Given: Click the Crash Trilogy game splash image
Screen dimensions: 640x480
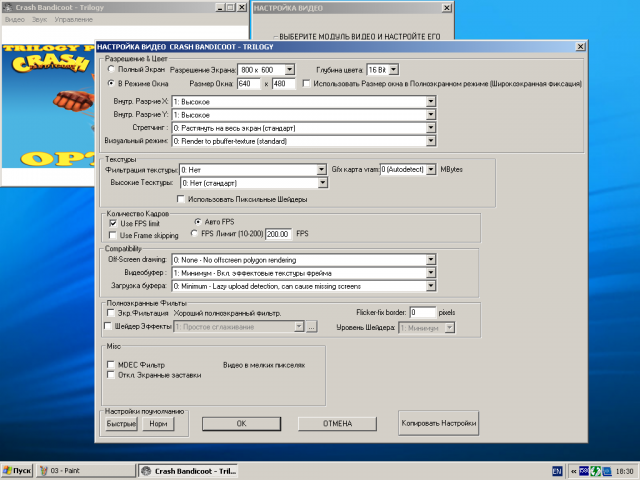Looking at the screenshot, I should click(x=49, y=106).
